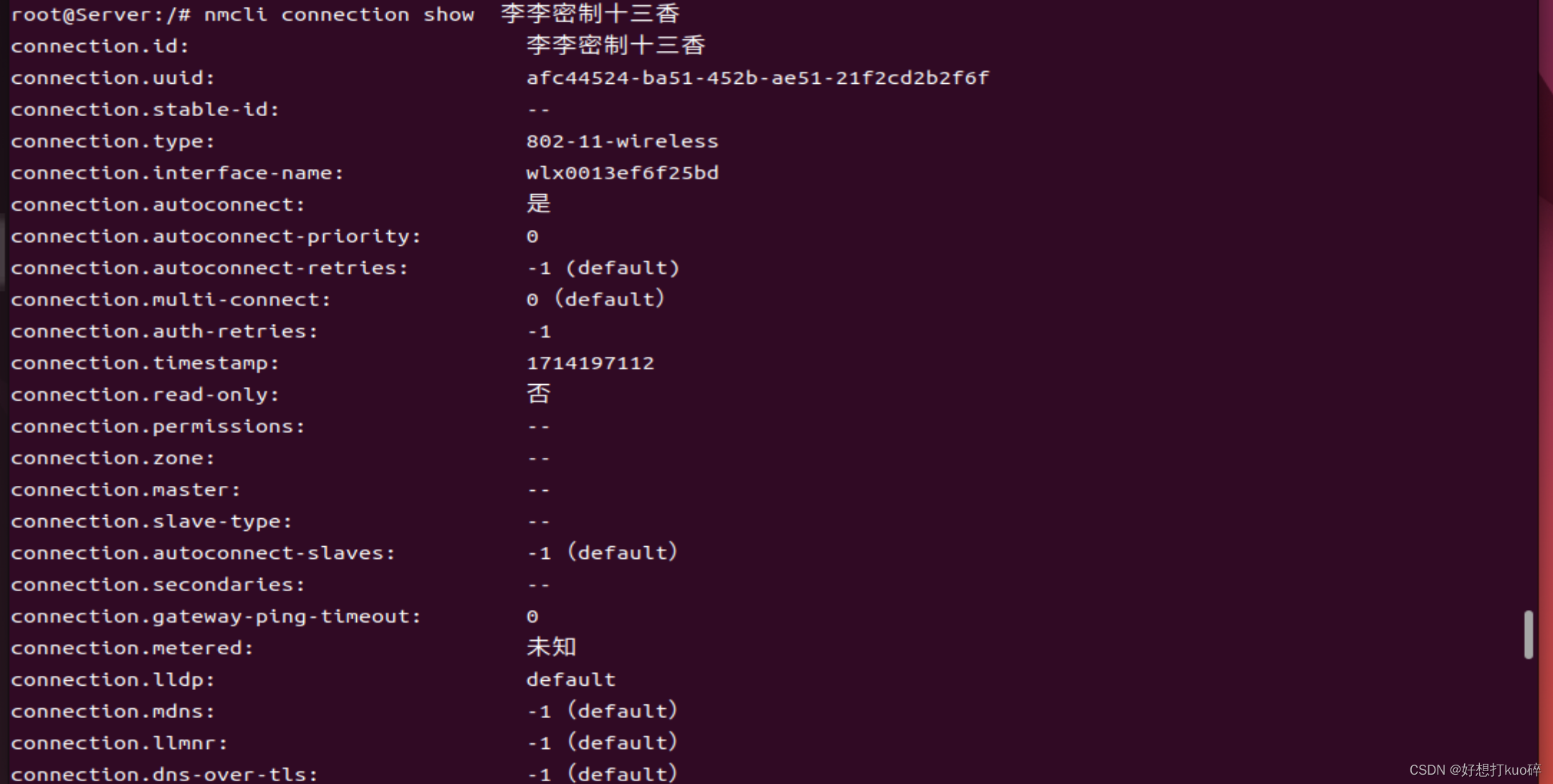Click the CSDN watermark text
The image size is (1553, 784).
pos(1475,770)
